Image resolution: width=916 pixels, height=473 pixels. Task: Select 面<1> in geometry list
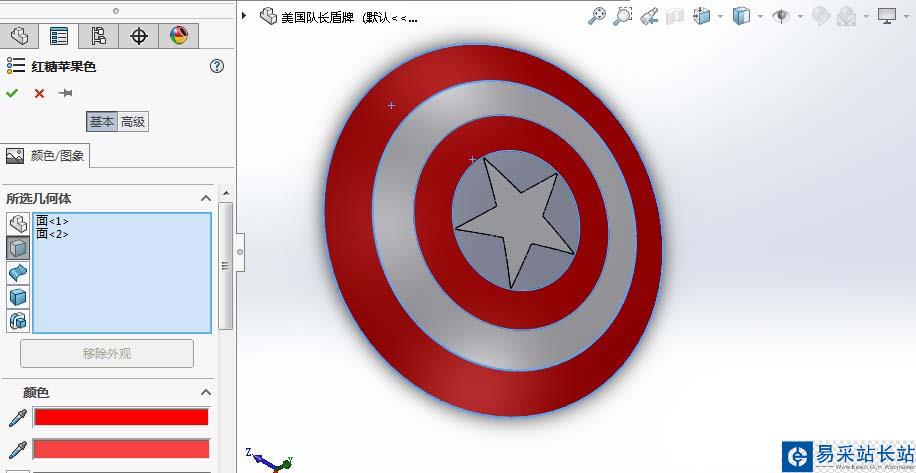tap(52, 221)
